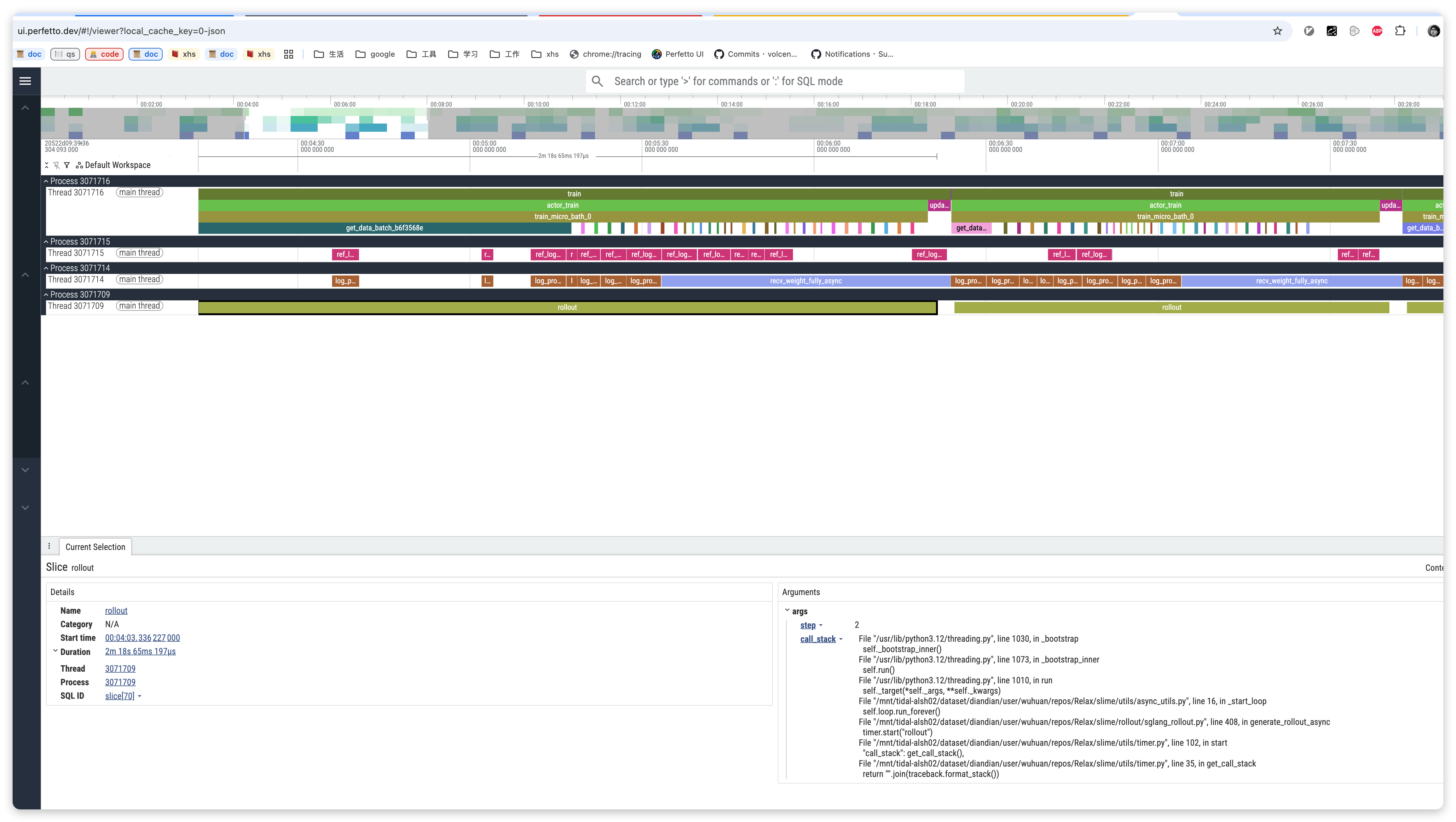Collapse Process 3071709 track group

[x=46, y=295]
